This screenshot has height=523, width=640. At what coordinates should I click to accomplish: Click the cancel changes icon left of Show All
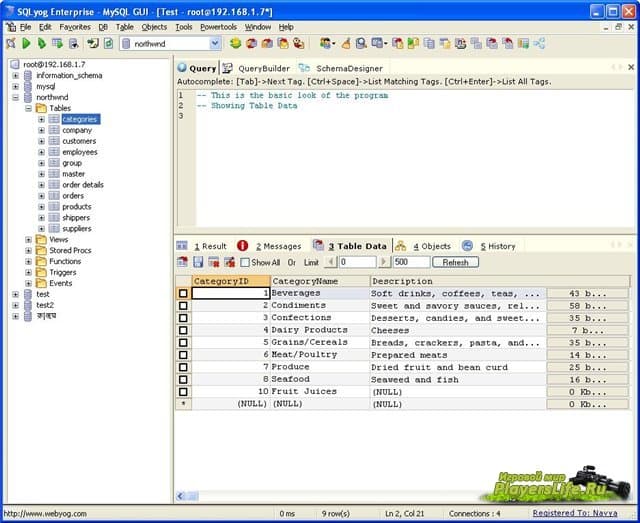tap(229, 262)
